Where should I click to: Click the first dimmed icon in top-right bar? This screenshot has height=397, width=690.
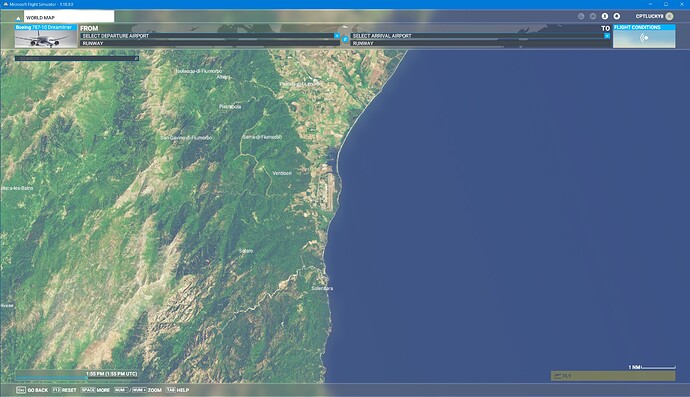pyautogui.click(x=581, y=16)
